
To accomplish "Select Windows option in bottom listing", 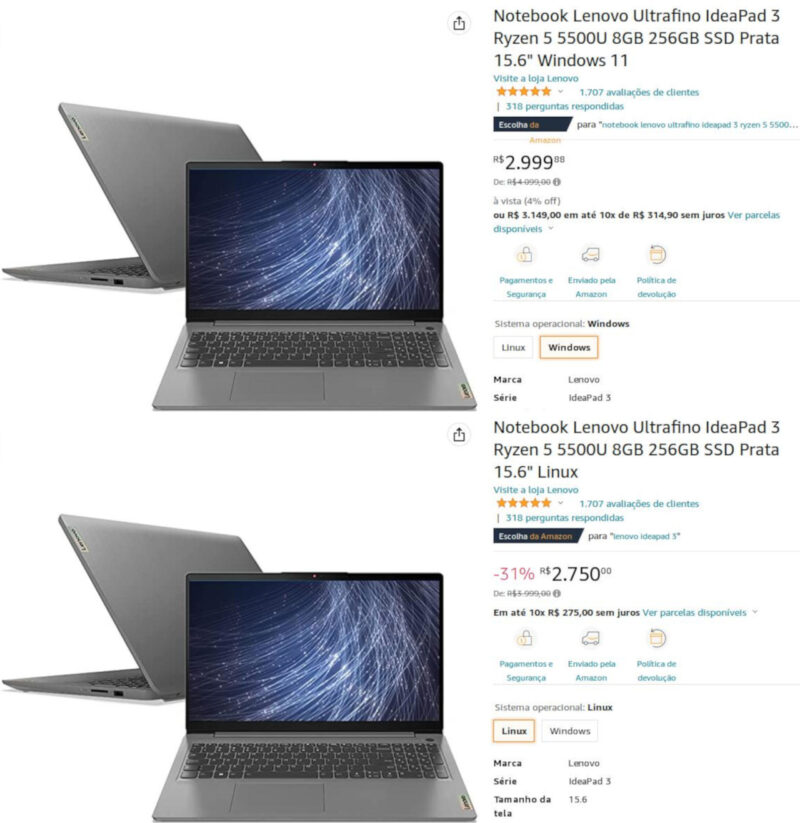I will 570,731.
